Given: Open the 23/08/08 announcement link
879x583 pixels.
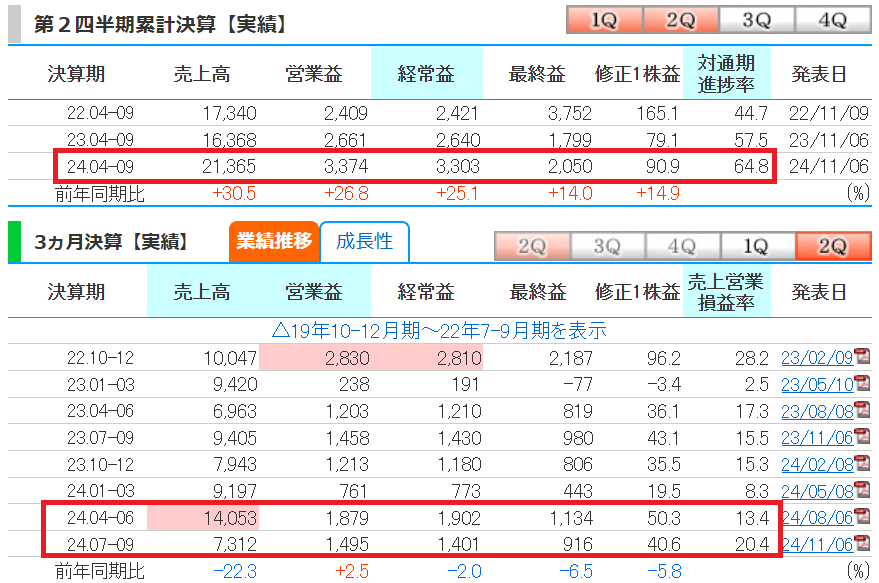Looking at the screenshot, I should 817,411.
